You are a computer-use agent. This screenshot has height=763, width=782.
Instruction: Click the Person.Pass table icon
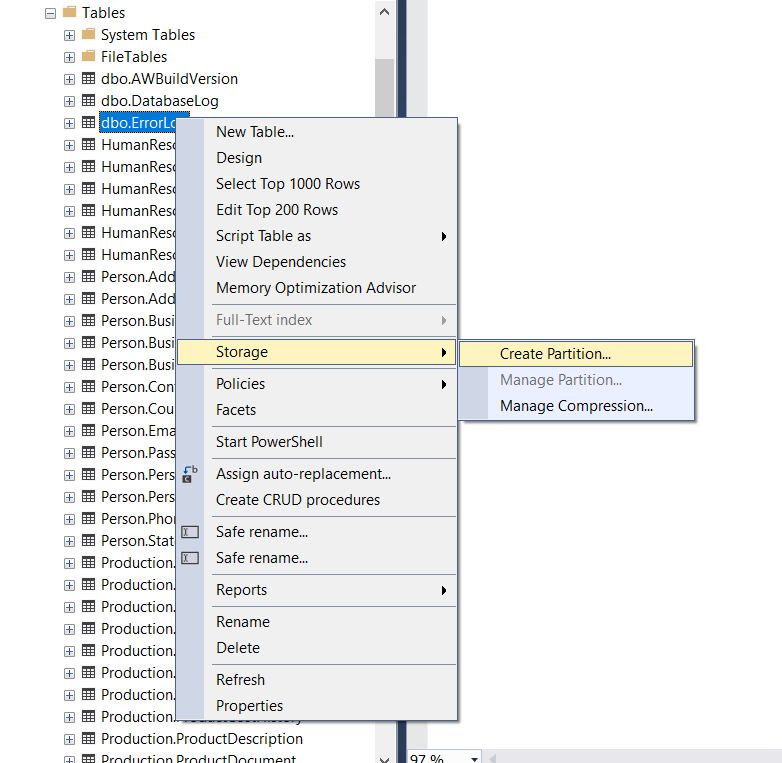(x=88, y=452)
